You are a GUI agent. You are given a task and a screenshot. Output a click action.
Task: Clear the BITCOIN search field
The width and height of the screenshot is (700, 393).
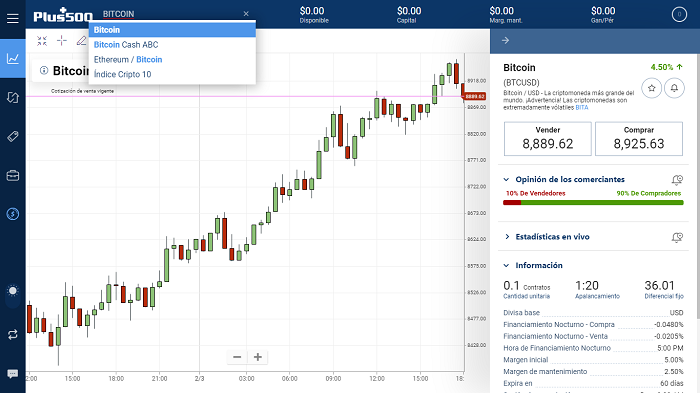[x=246, y=14]
